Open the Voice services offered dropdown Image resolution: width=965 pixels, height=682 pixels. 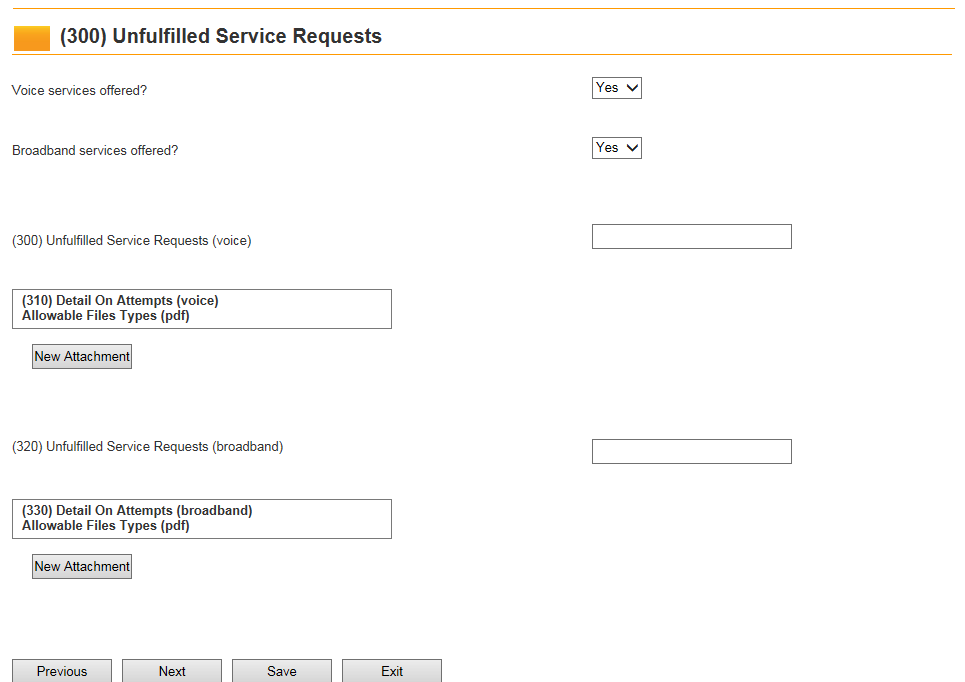coord(616,88)
